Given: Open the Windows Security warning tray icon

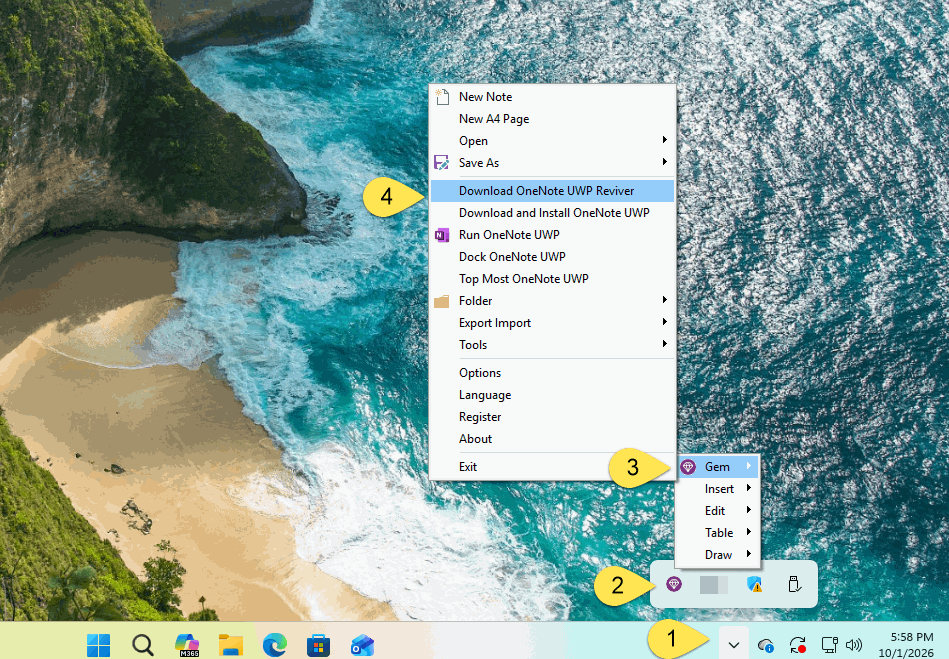Looking at the screenshot, I should coord(754,584).
